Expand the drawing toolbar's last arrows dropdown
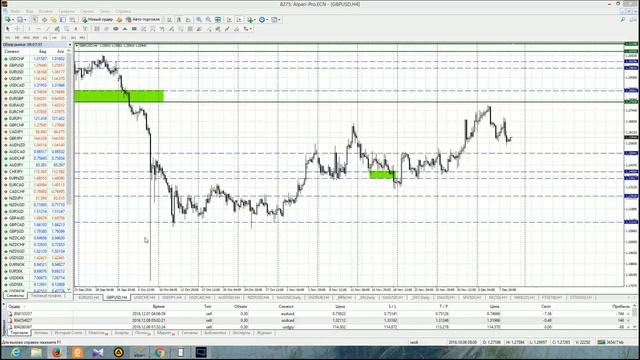 click(251, 29)
